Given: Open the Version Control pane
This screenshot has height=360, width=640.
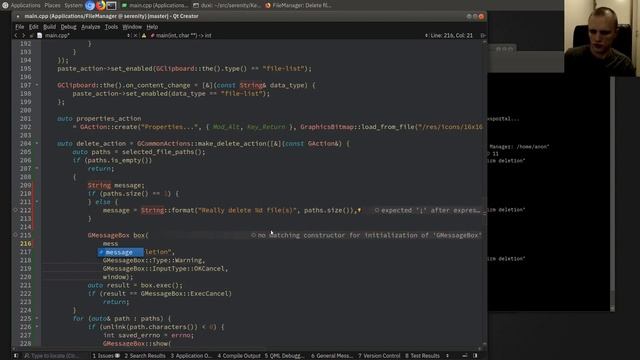Looking at the screenshot, I should [x=379, y=356].
